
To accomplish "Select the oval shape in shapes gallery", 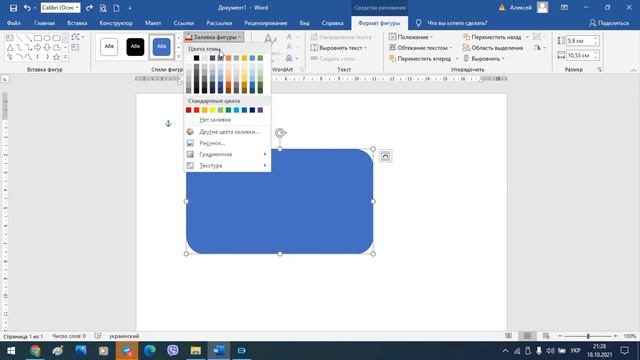I will (x=47, y=38).
